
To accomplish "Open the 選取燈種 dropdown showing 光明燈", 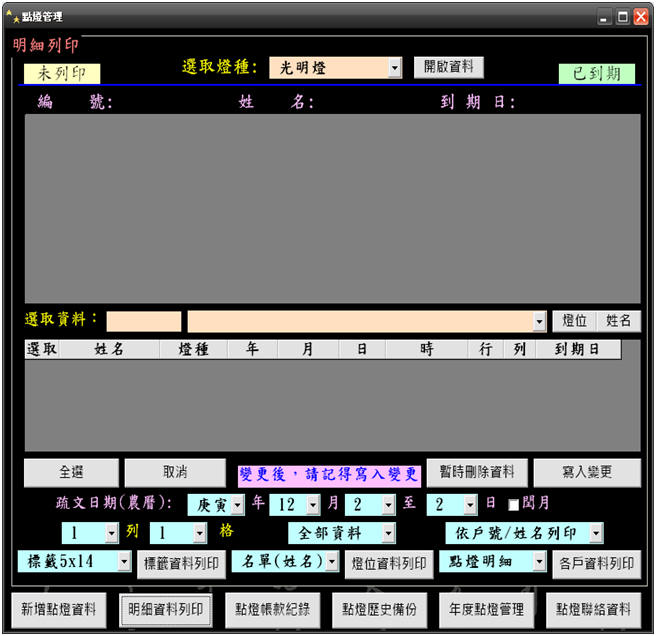I will point(394,68).
